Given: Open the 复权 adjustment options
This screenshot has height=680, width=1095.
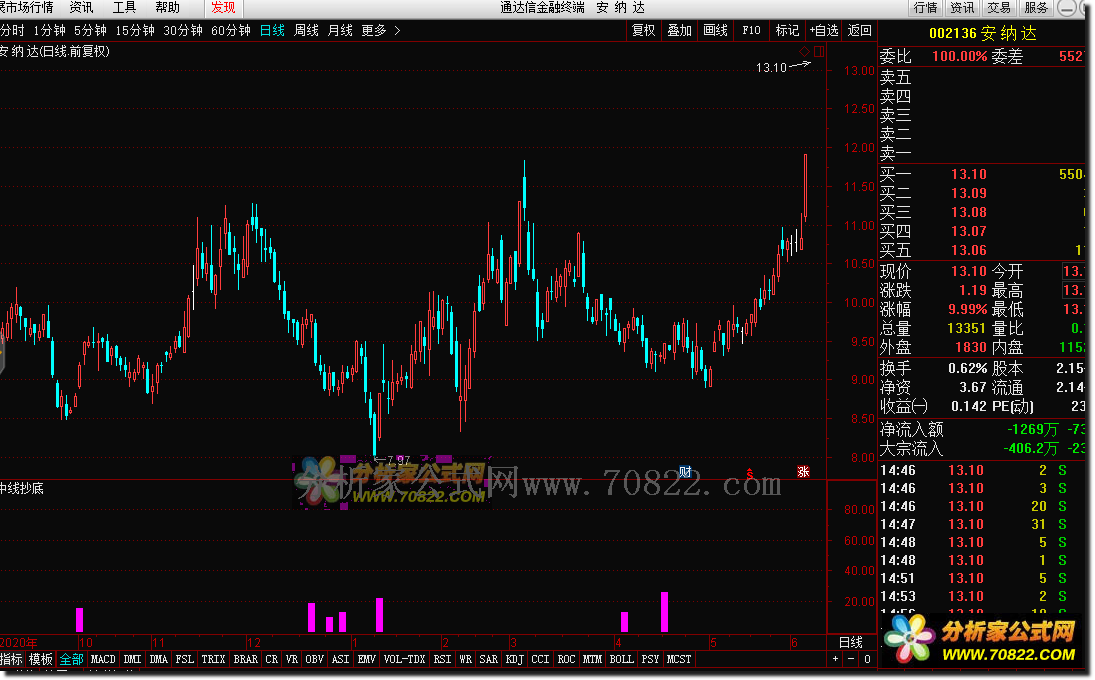Looking at the screenshot, I should (643, 31).
